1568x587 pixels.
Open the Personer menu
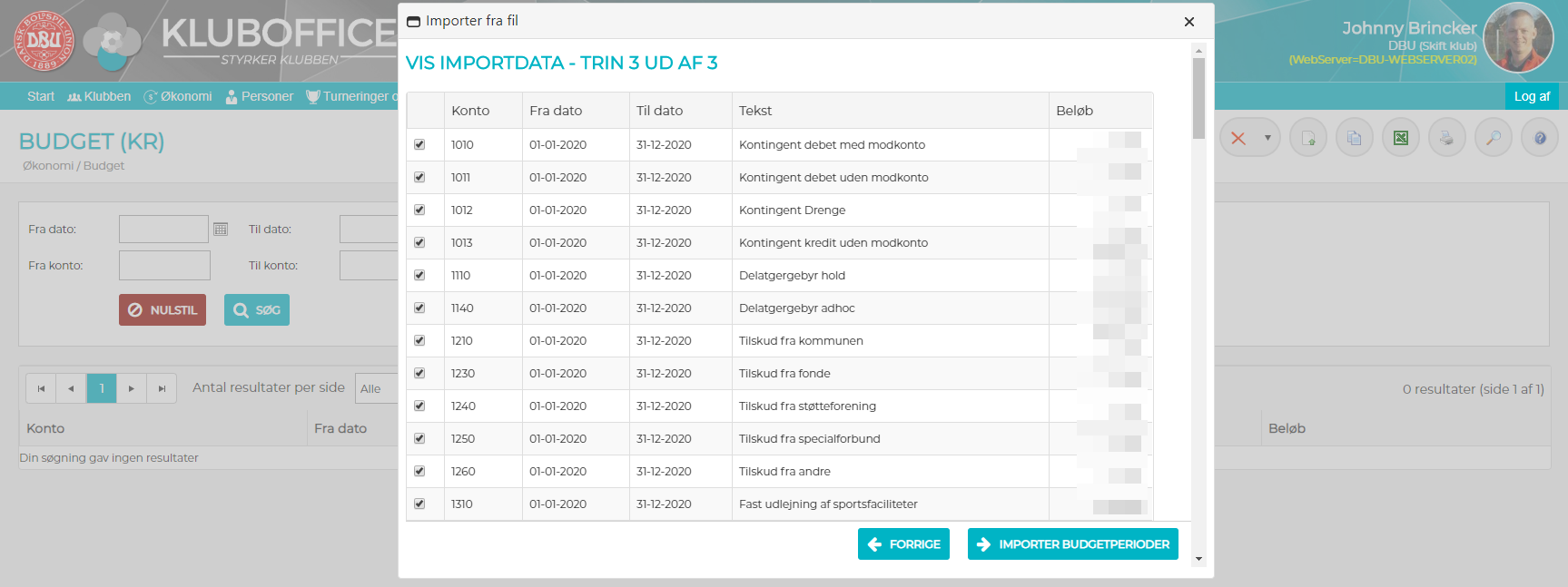pos(260,96)
